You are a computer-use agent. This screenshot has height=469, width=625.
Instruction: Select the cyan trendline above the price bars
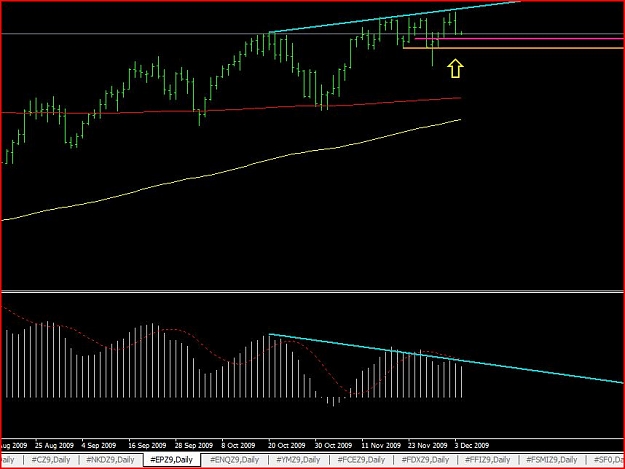(395, 16)
